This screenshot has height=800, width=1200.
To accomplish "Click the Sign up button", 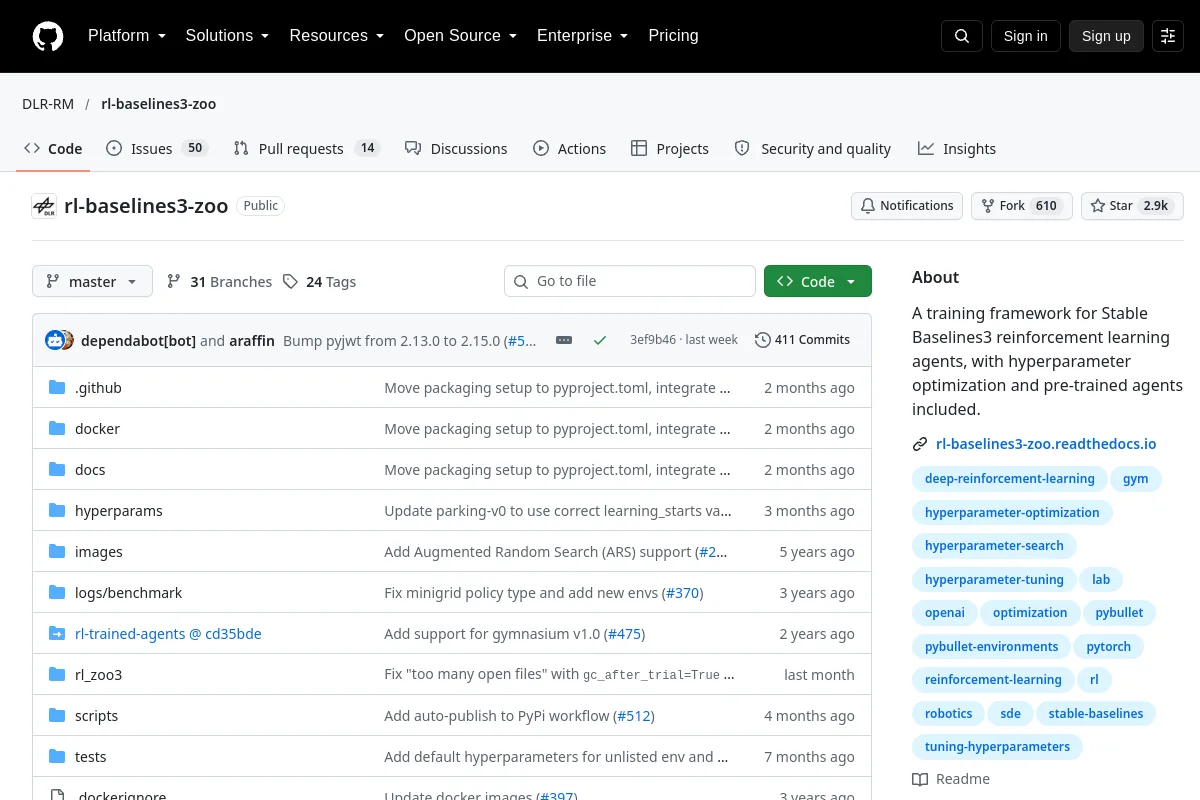I will point(1106,36).
